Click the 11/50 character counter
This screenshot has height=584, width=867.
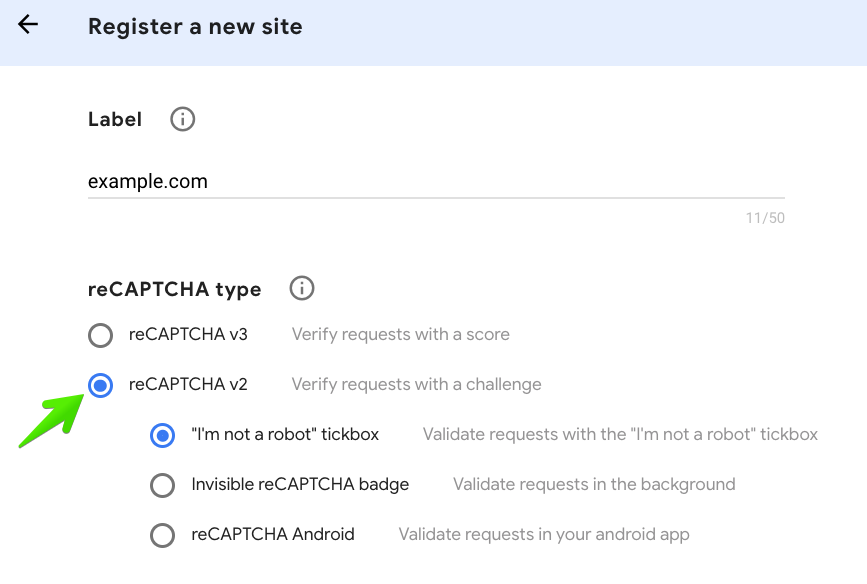pyautogui.click(x=765, y=218)
